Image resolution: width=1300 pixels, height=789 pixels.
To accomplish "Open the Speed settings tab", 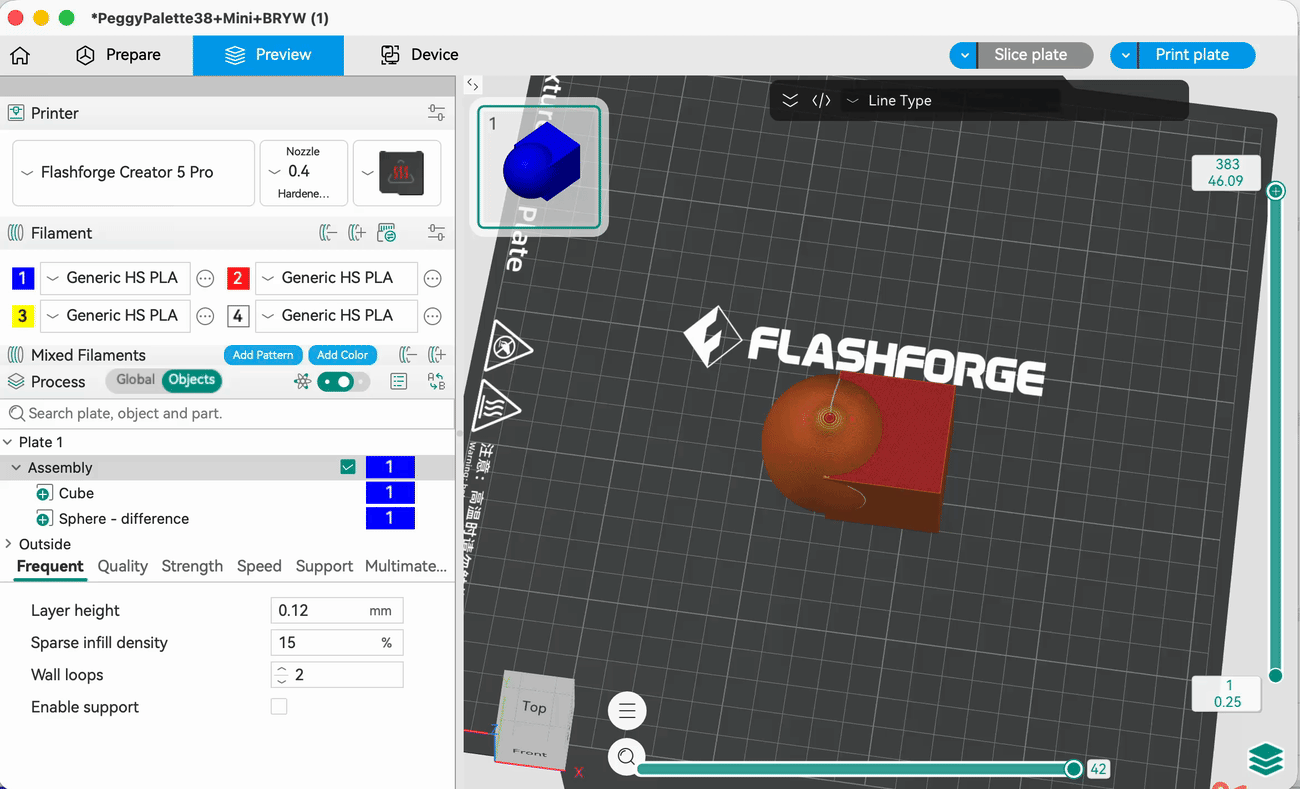I will click(x=259, y=566).
